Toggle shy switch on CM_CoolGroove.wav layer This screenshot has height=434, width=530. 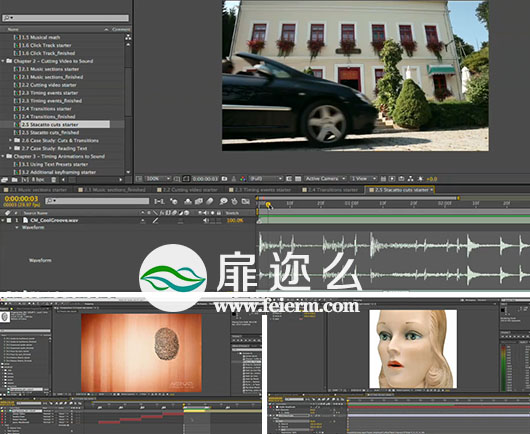click(143, 220)
